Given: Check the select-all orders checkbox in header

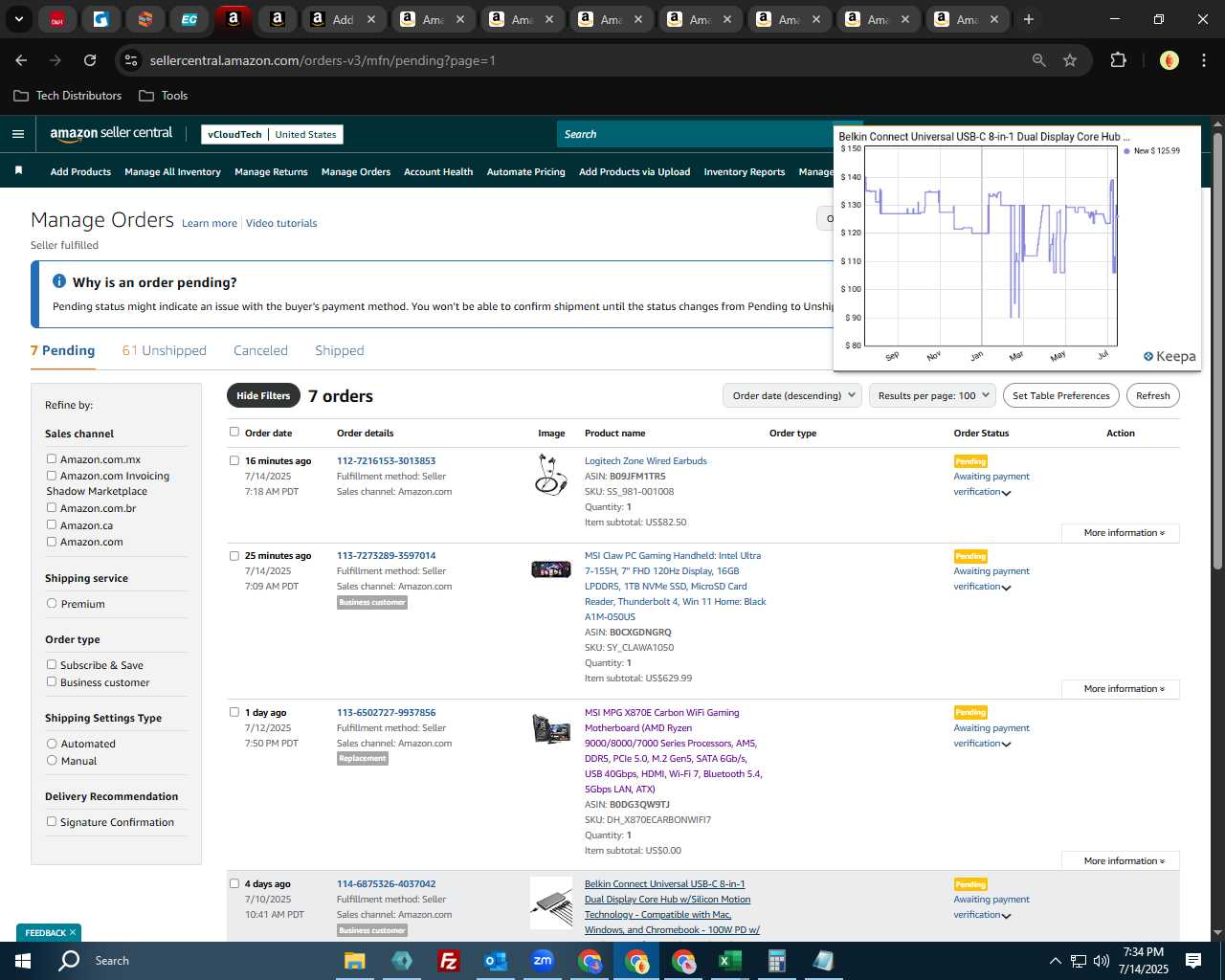Looking at the screenshot, I should (x=234, y=432).
